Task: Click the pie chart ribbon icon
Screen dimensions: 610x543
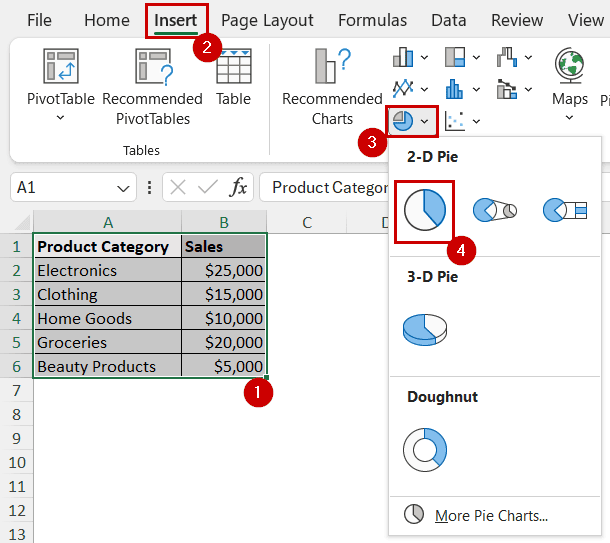Action: (403, 121)
